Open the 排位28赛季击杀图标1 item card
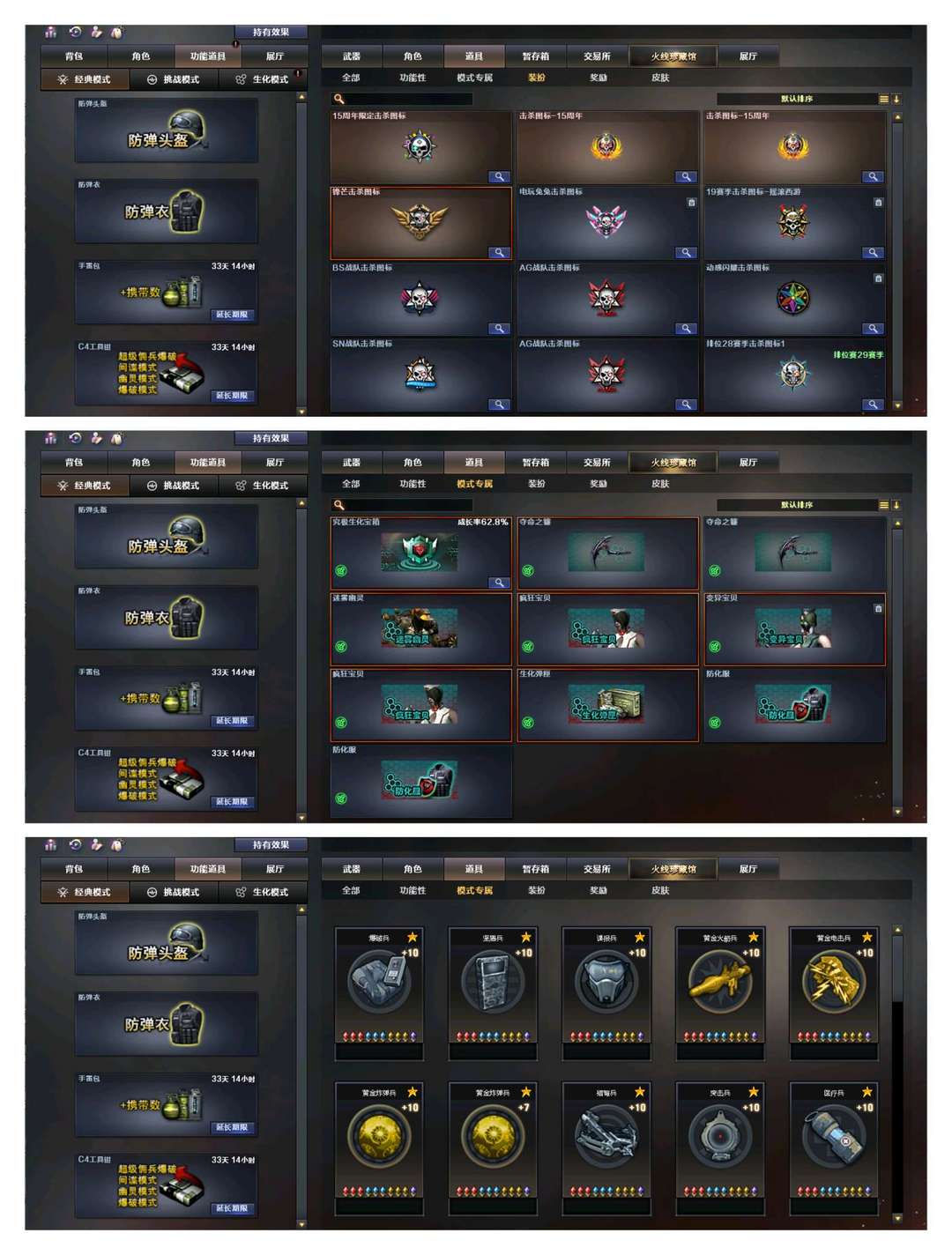The width and height of the screenshot is (952, 1255). pos(794,375)
